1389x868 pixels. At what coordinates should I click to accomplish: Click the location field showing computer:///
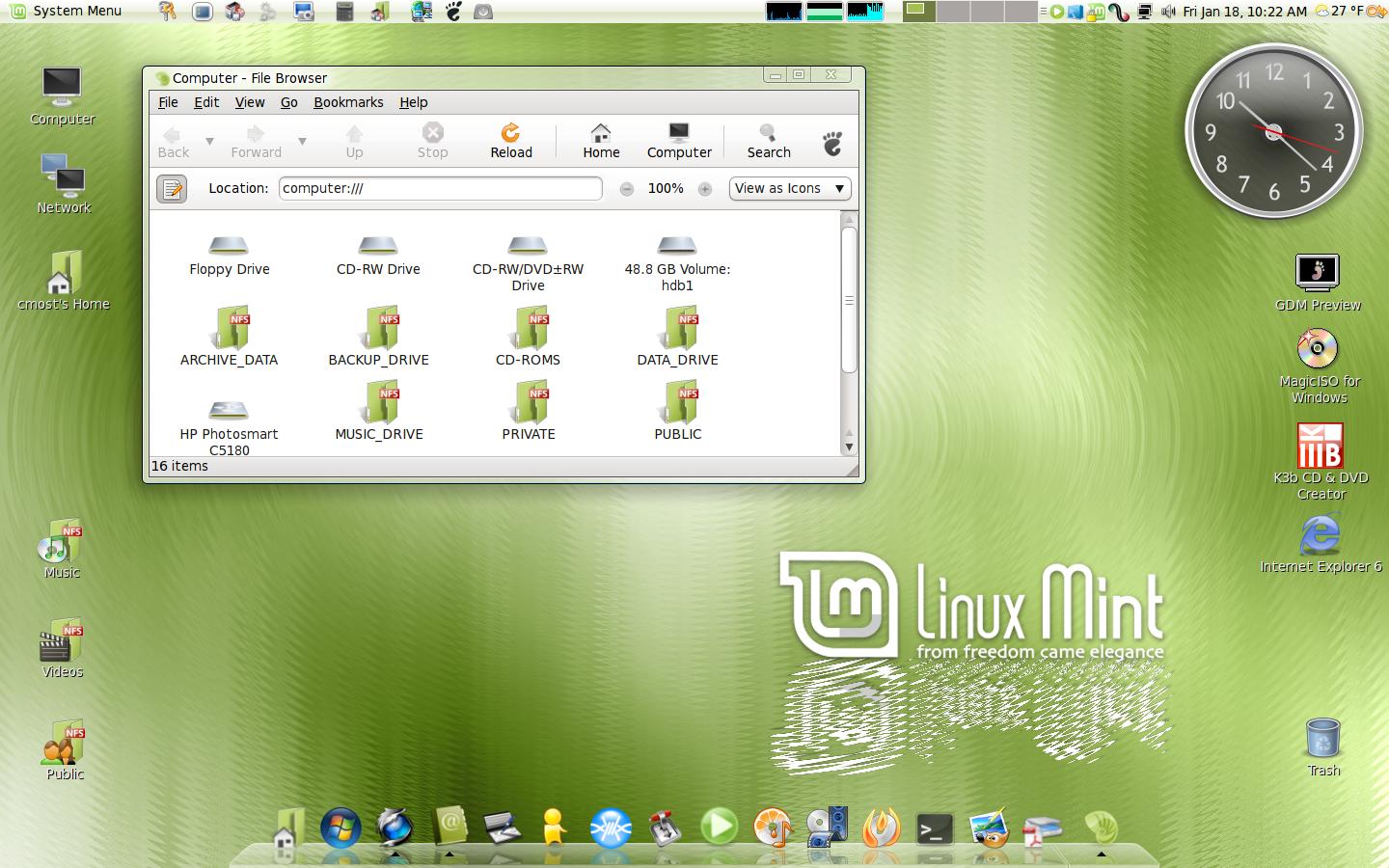pyautogui.click(x=440, y=188)
